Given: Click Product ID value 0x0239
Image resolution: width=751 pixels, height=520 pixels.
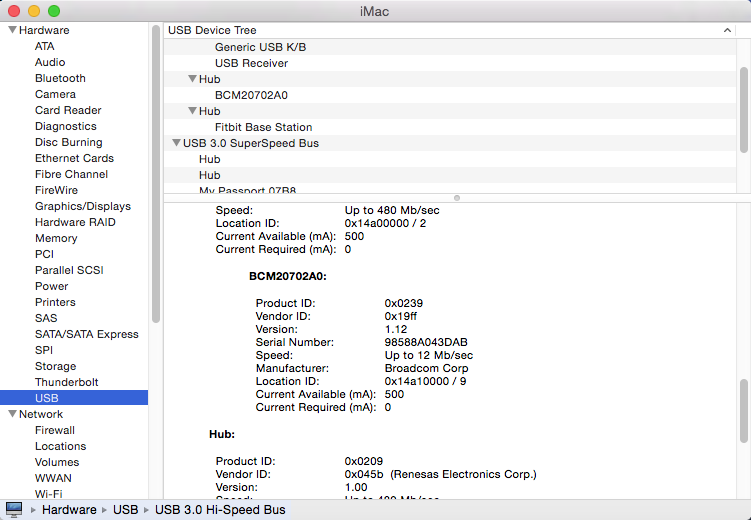Looking at the screenshot, I should (x=403, y=303).
